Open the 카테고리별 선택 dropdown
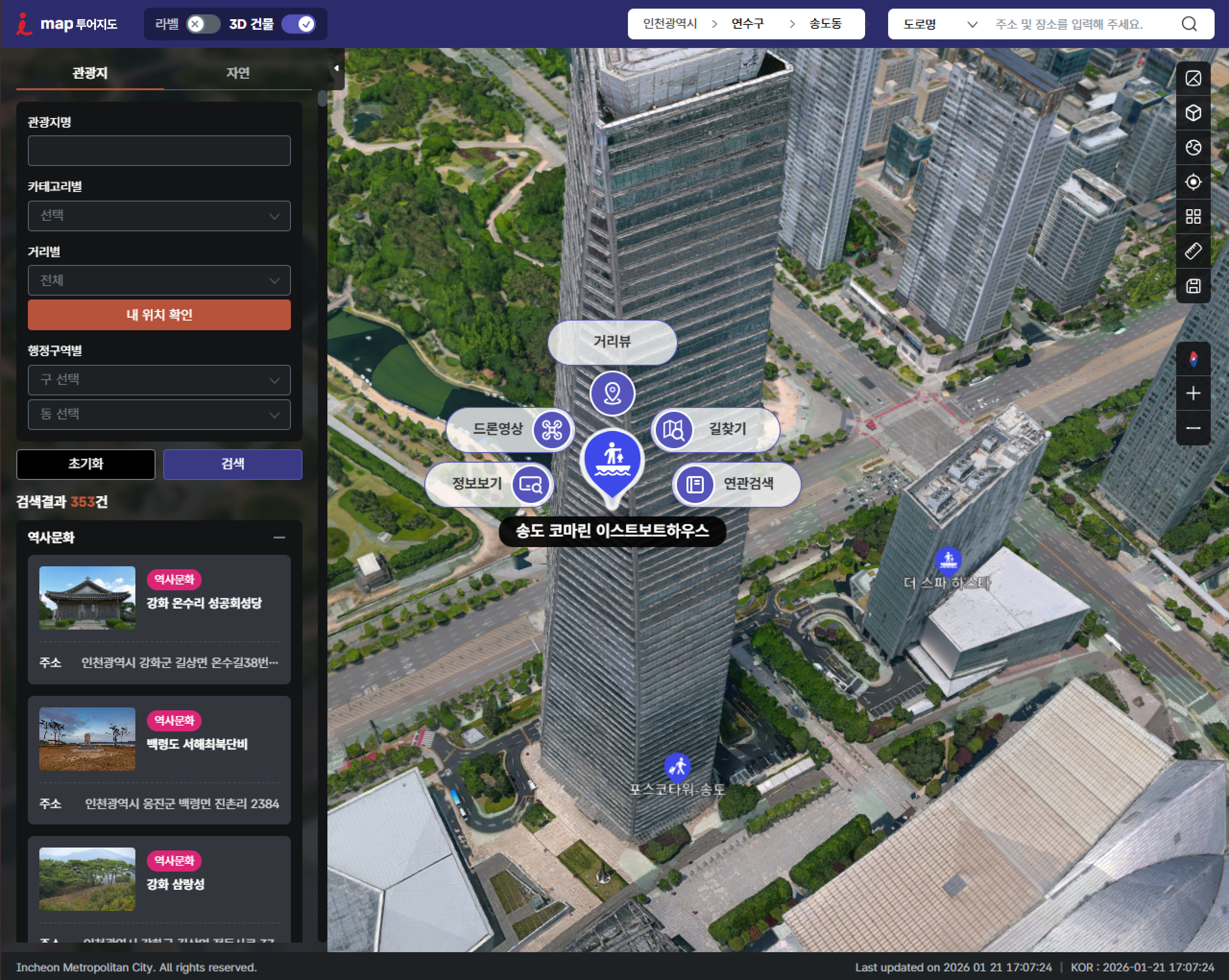The width and height of the screenshot is (1229, 980). [159, 216]
